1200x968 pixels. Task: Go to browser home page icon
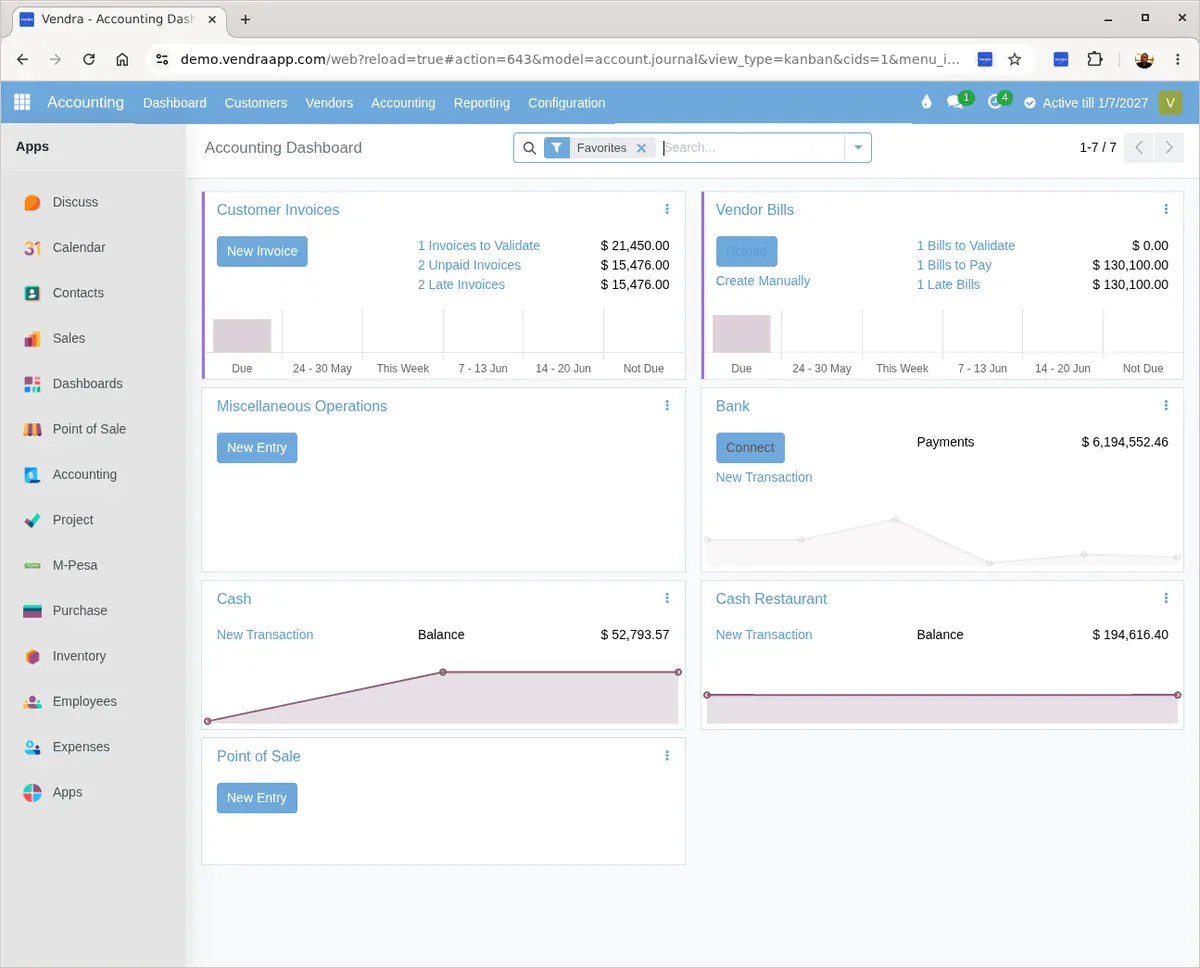(122, 59)
